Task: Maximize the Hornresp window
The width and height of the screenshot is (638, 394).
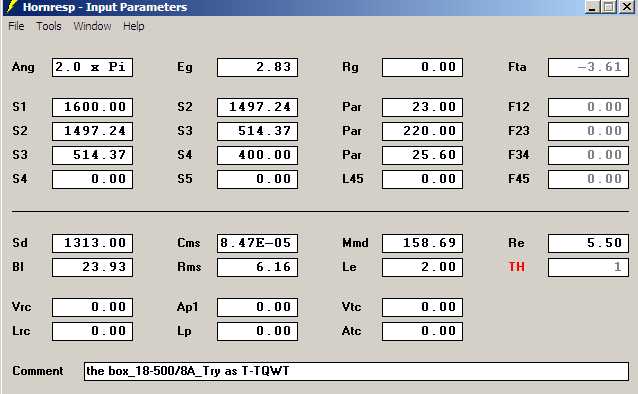Action: (x=609, y=7)
